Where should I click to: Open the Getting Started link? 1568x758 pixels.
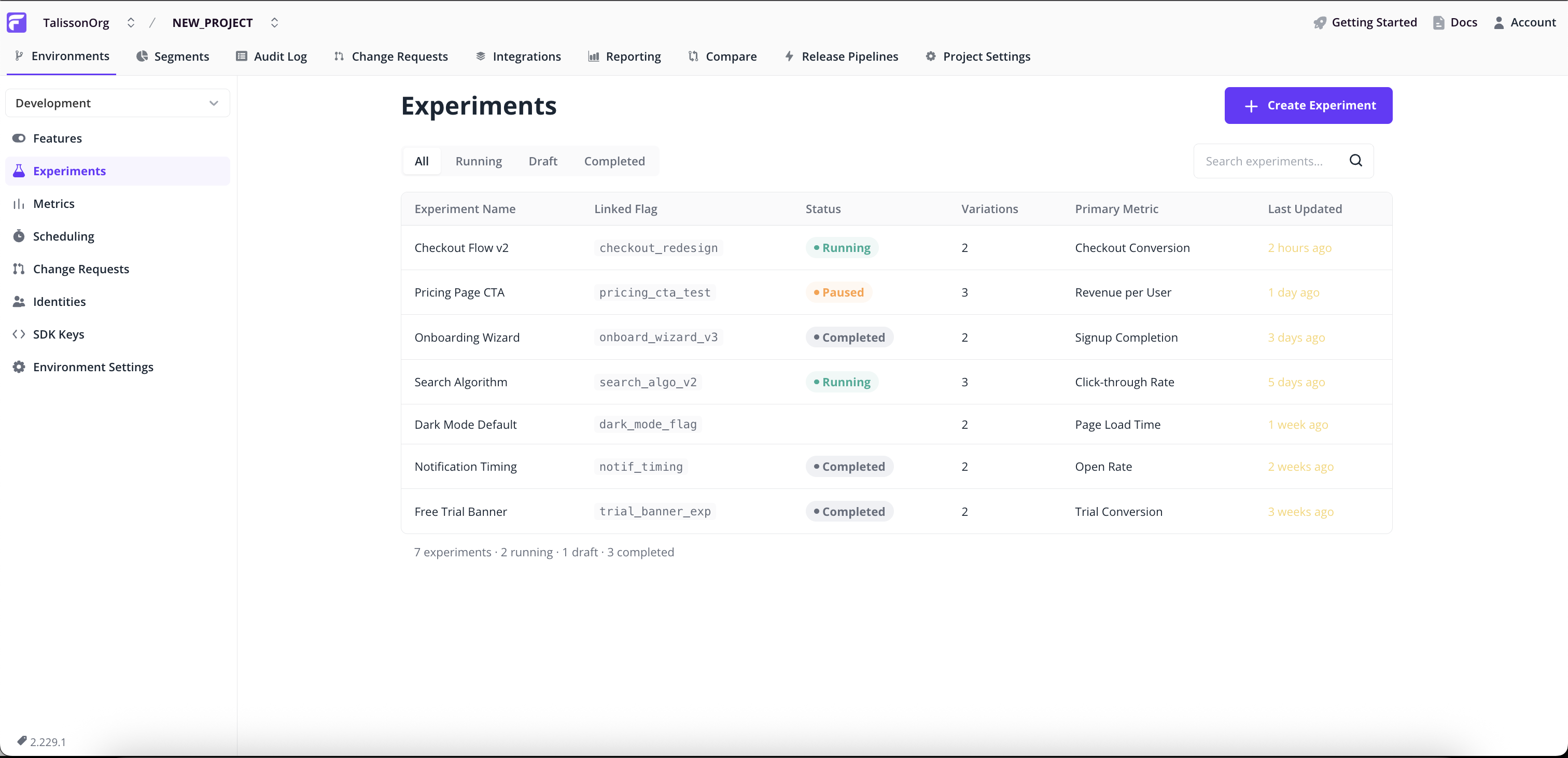pyautogui.click(x=1364, y=22)
